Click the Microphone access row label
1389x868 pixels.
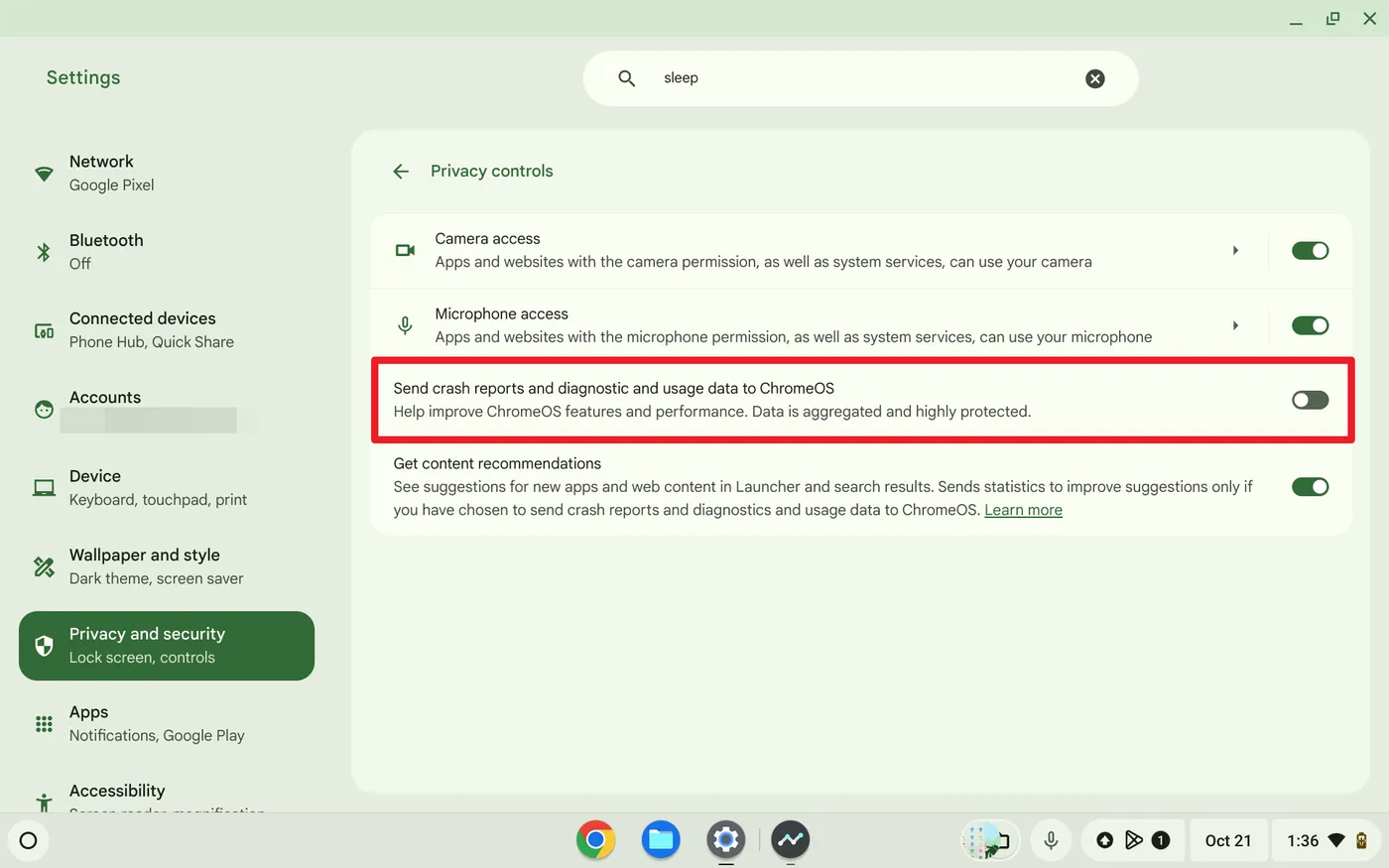pos(501,313)
